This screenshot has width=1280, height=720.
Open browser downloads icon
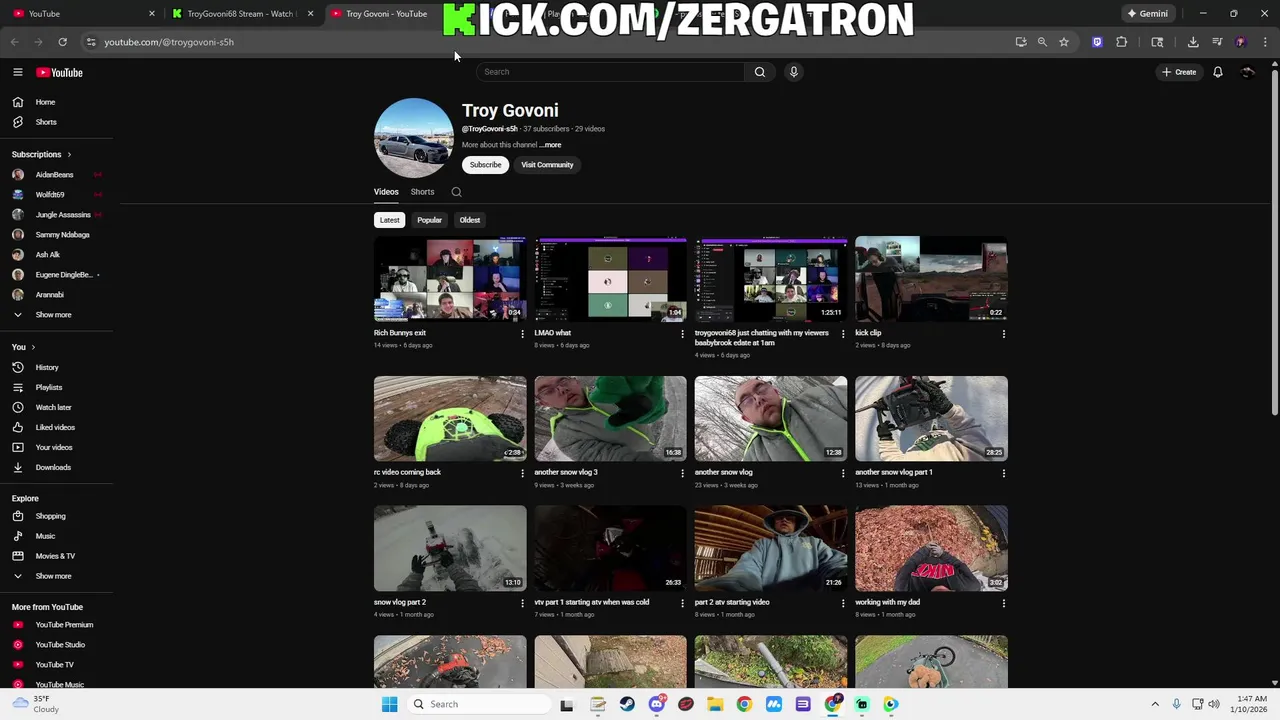click(1193, 42)
